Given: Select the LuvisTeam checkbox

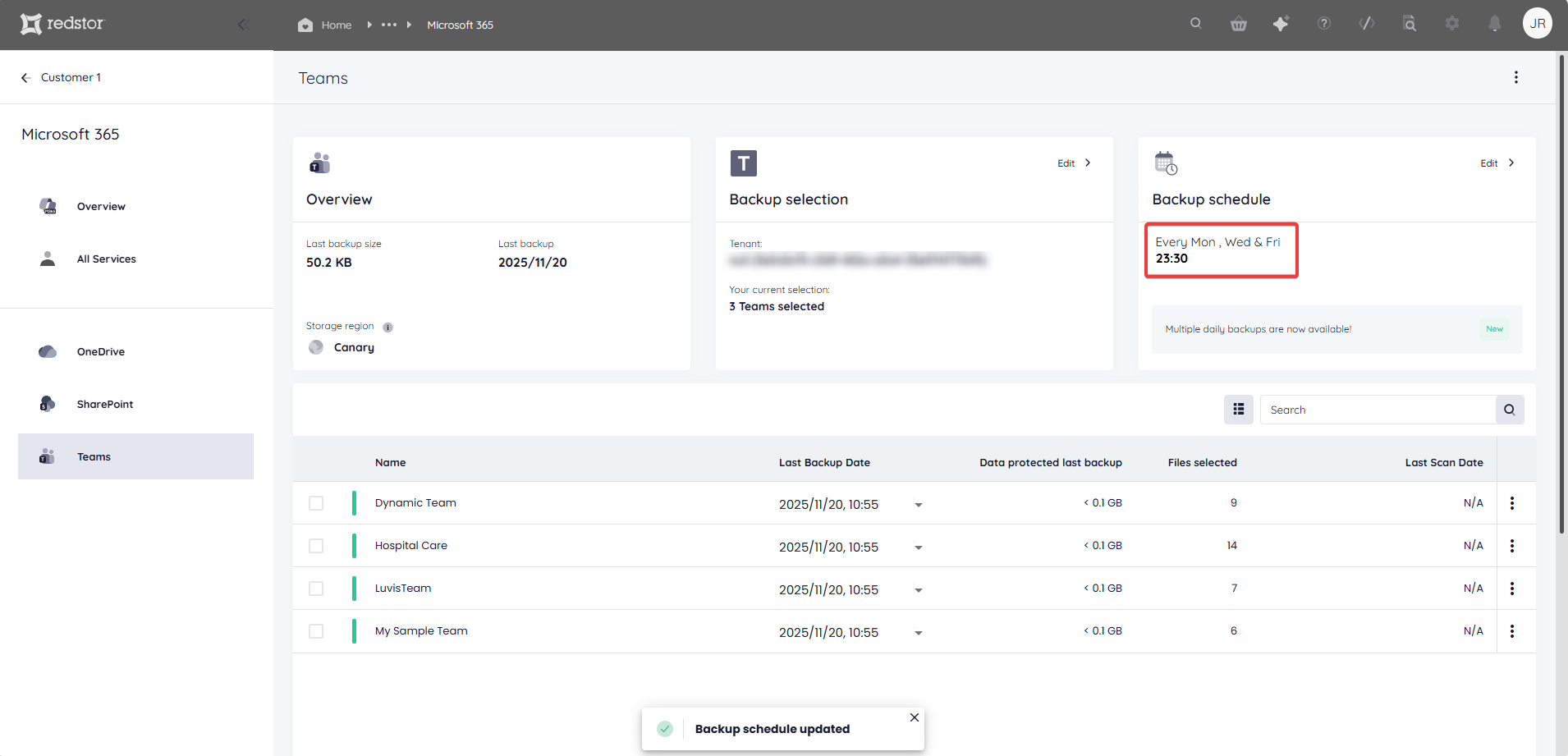Looking at the screenshot, I should (x=316, y=589).
